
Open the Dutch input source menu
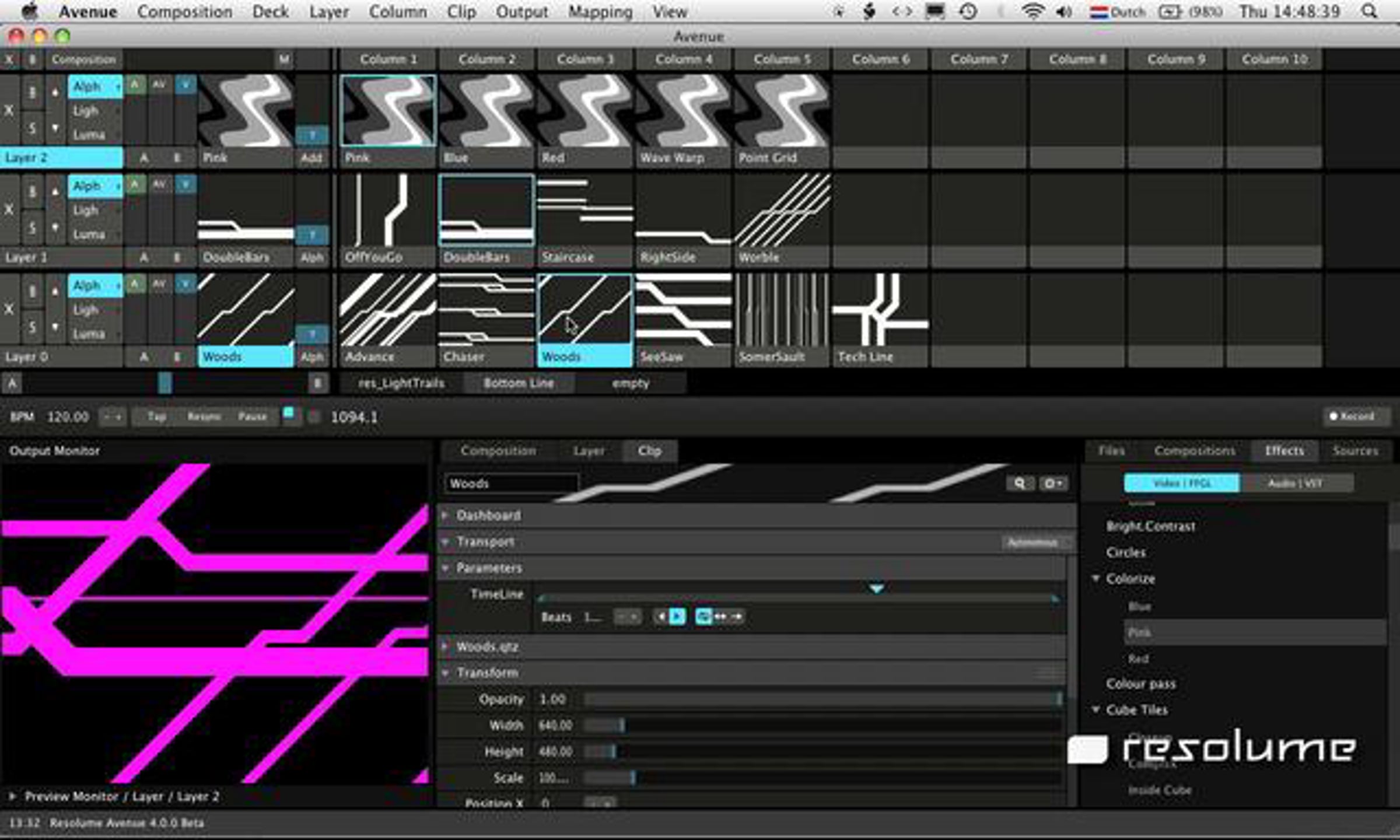[x=1117, y=12]
